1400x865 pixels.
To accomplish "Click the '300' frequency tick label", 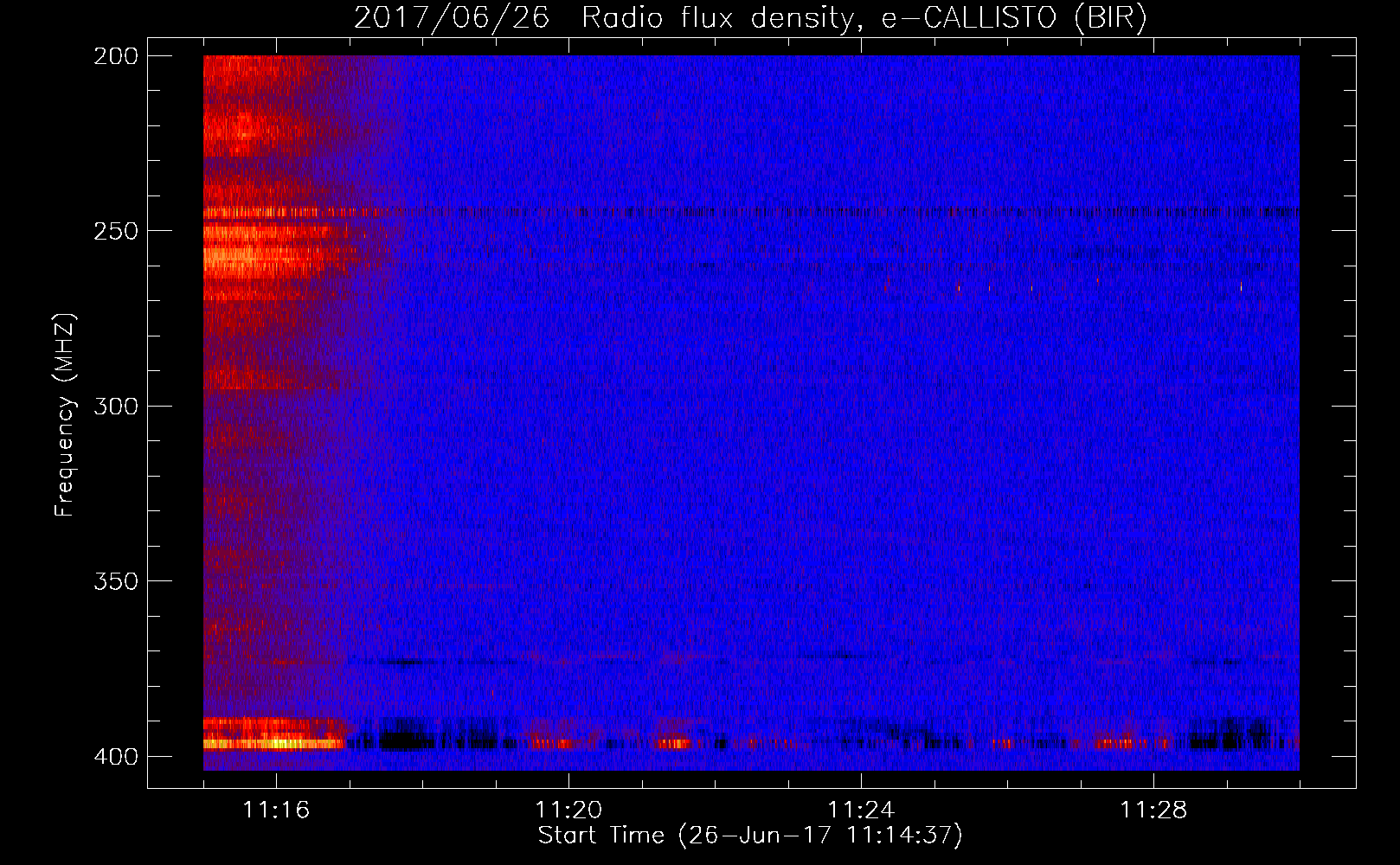I will click(115, 406).
